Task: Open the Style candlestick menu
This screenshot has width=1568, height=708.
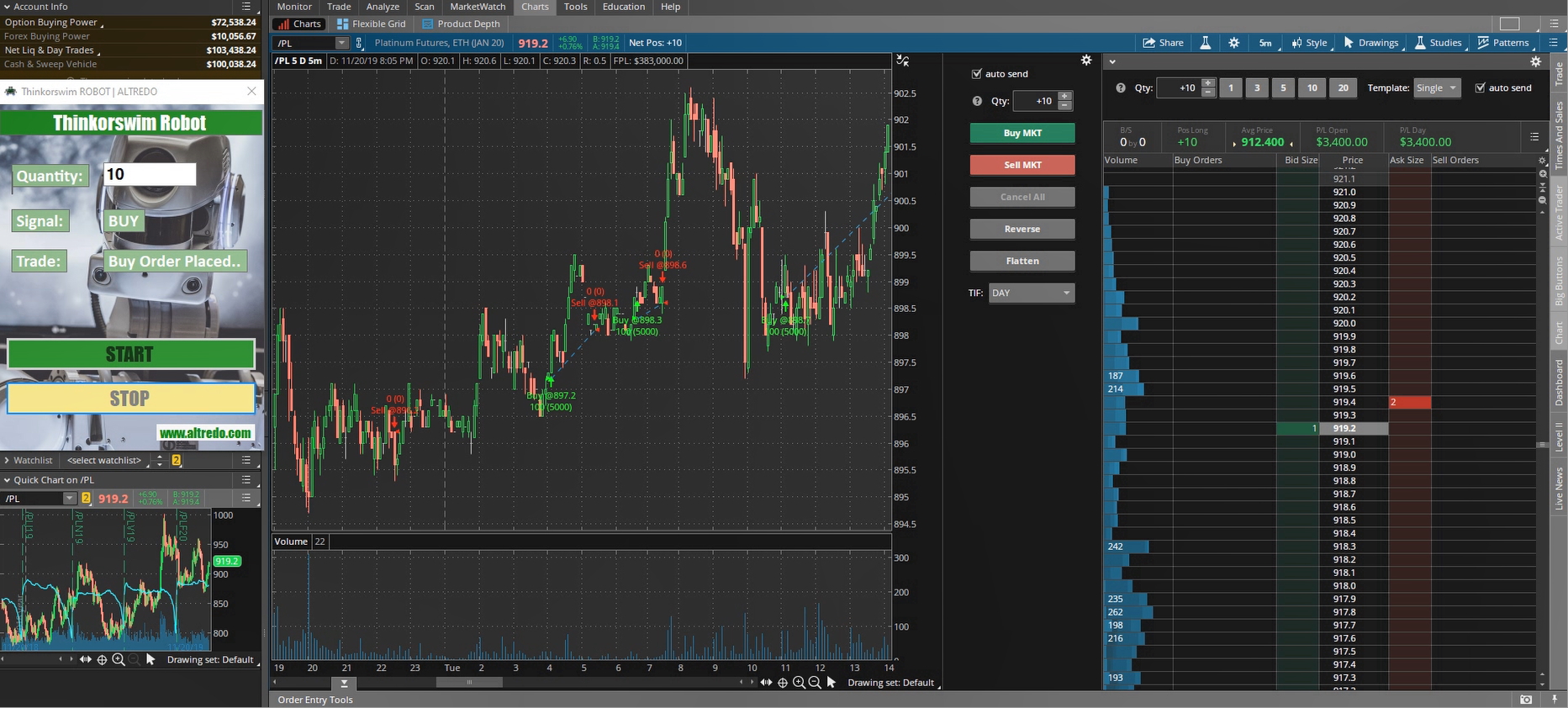Action: [x=1309, y=43]
